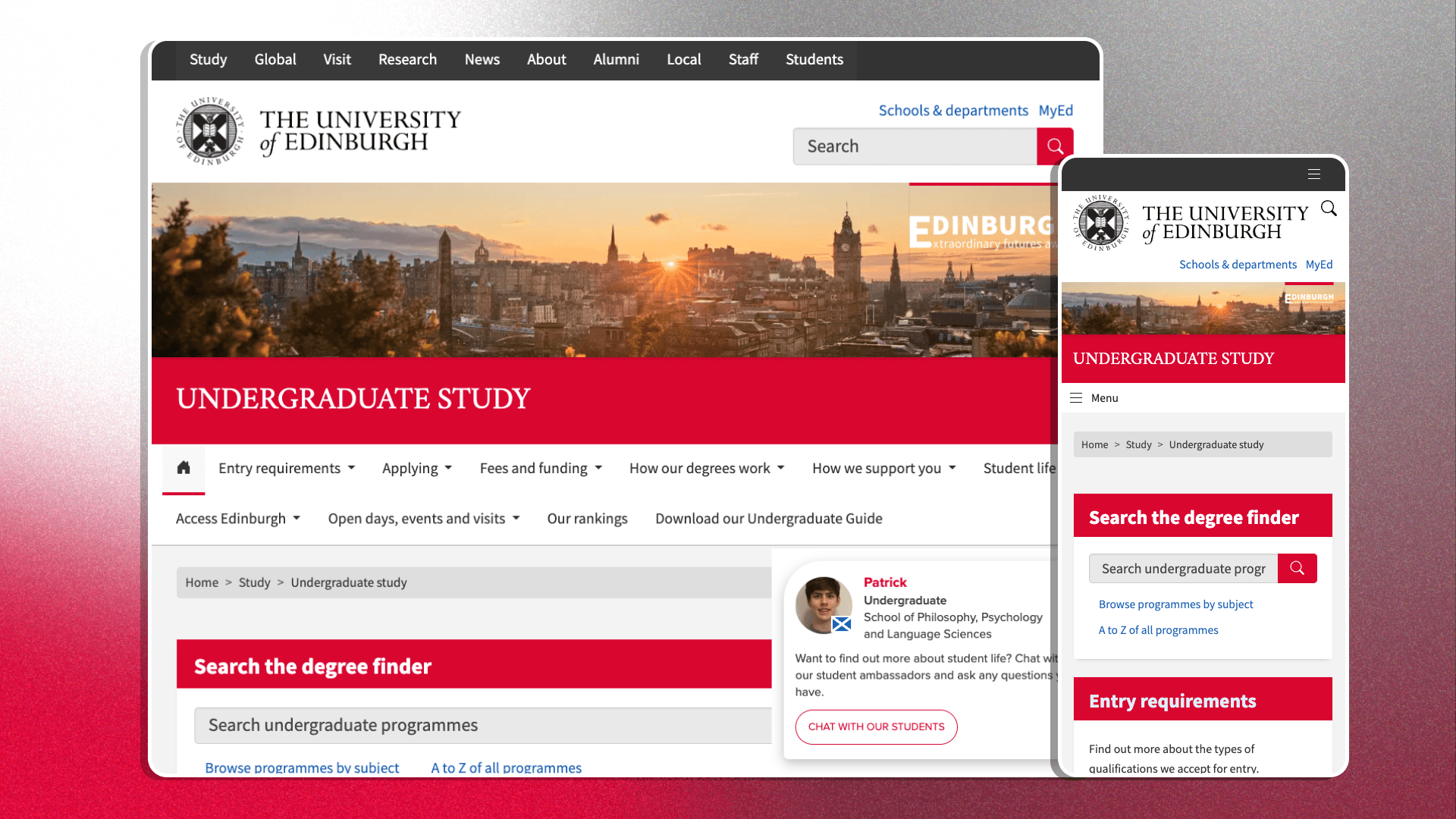The height and width of the screenshot is (819, 1456).
Task: Click Home in the mobile breadcrumb
Action: pyautogui.click(x=1094, y=444)
